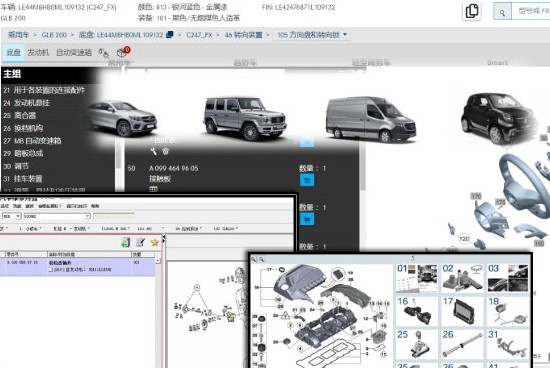Click the green plus add document icon
Screen dimensions: 550x368
point(125,242)
